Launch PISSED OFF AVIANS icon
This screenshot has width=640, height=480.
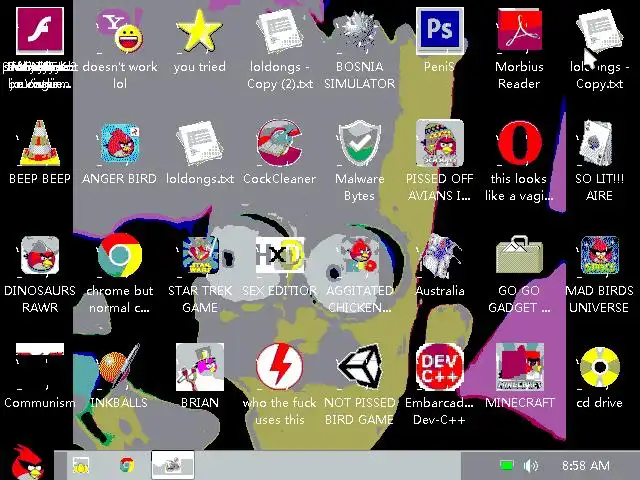(x=440, y=143)
